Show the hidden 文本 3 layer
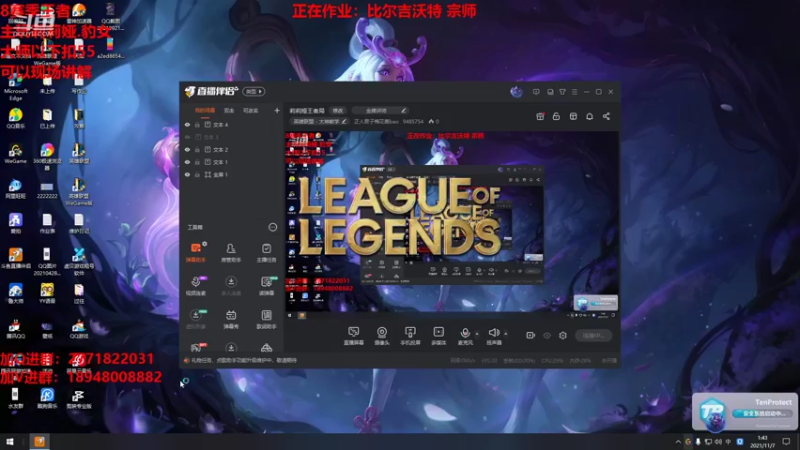 [187, 137]
